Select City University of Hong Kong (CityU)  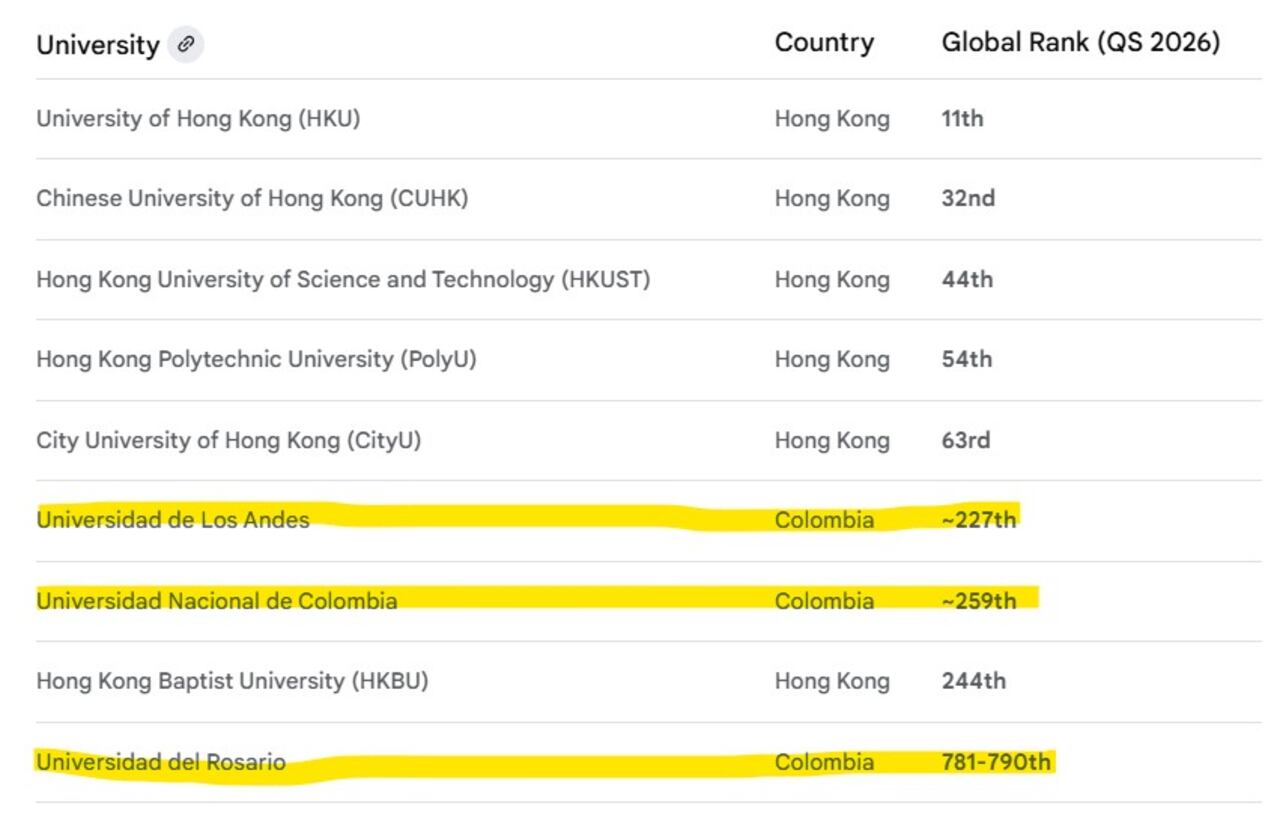tap(228, 441)
